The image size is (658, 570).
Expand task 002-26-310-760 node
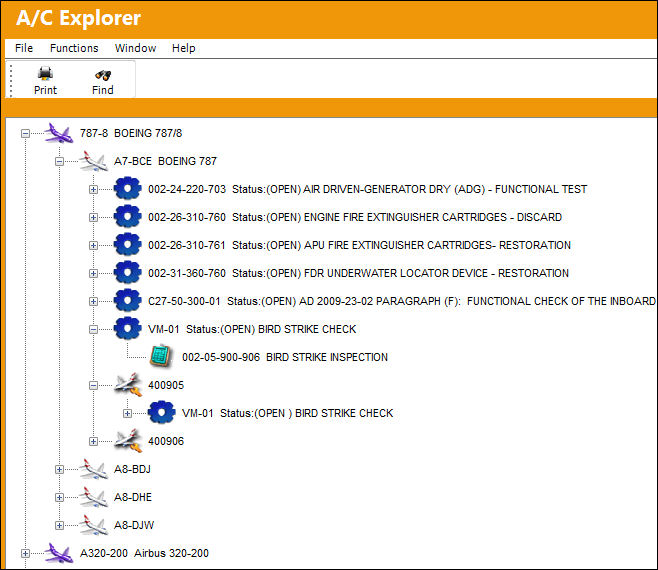pyautogui.click(x=94, y=217)
